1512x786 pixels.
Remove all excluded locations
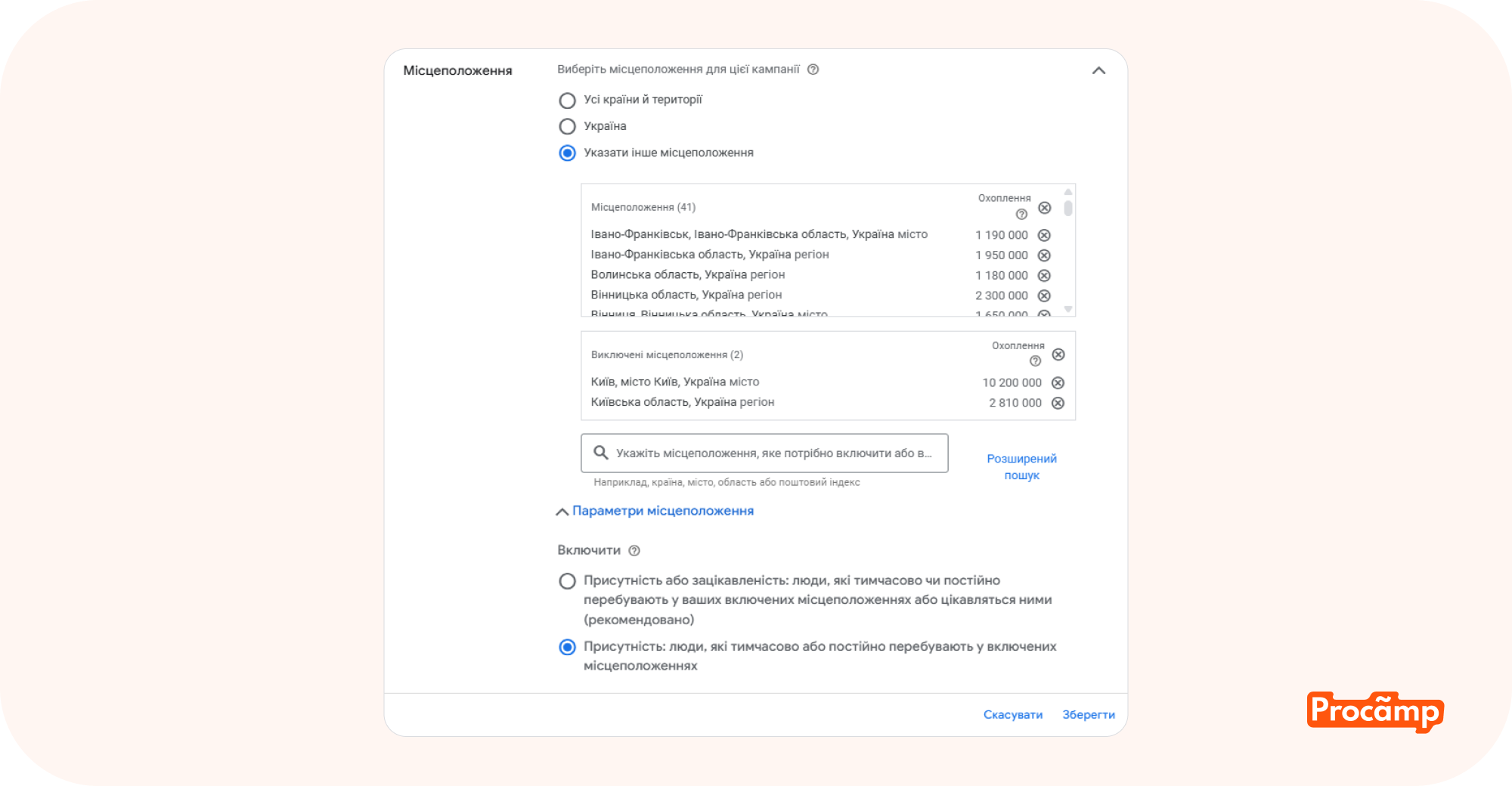pyautogui.click(x=1058, y=354)
